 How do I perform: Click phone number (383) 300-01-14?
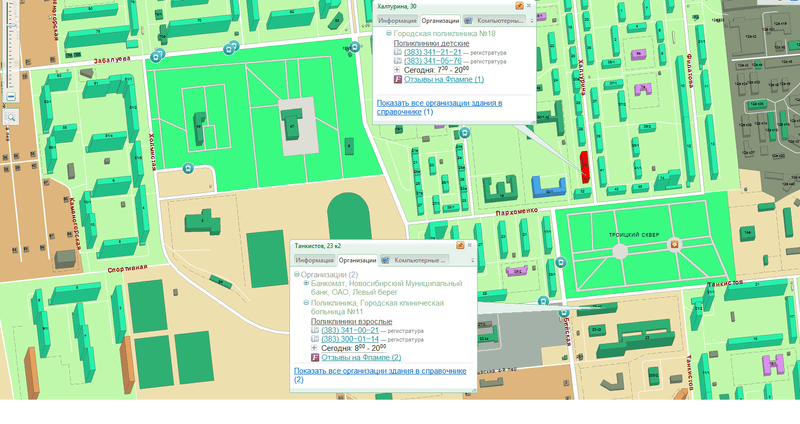coord(350,339)
